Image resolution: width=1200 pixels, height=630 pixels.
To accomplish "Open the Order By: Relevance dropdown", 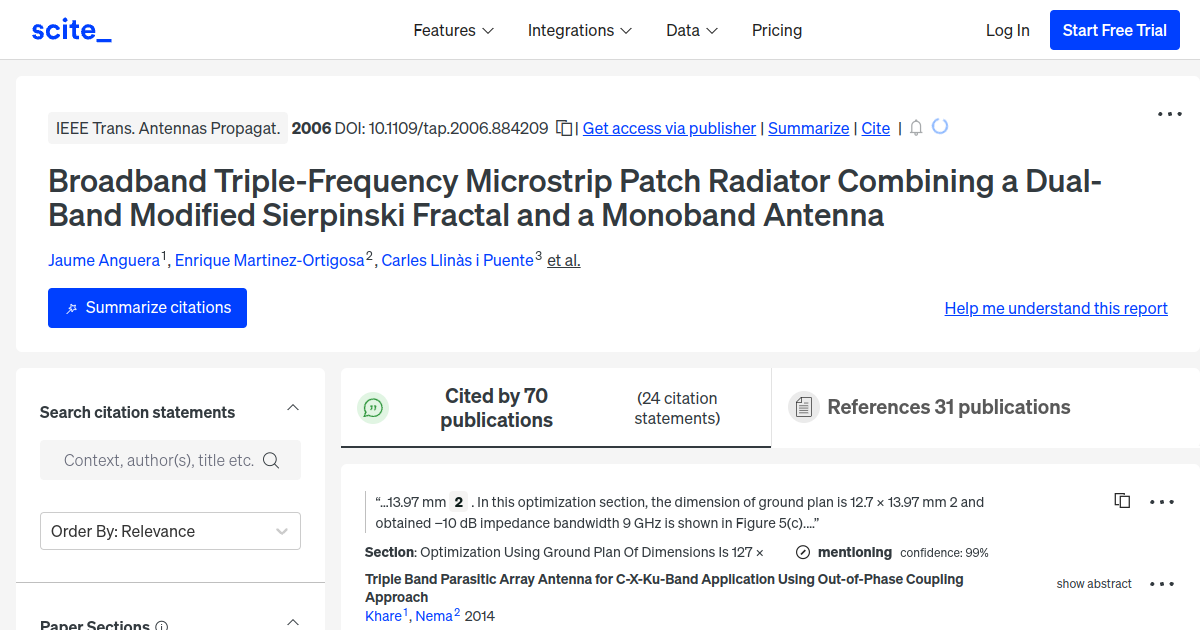I will coord(170,531).
